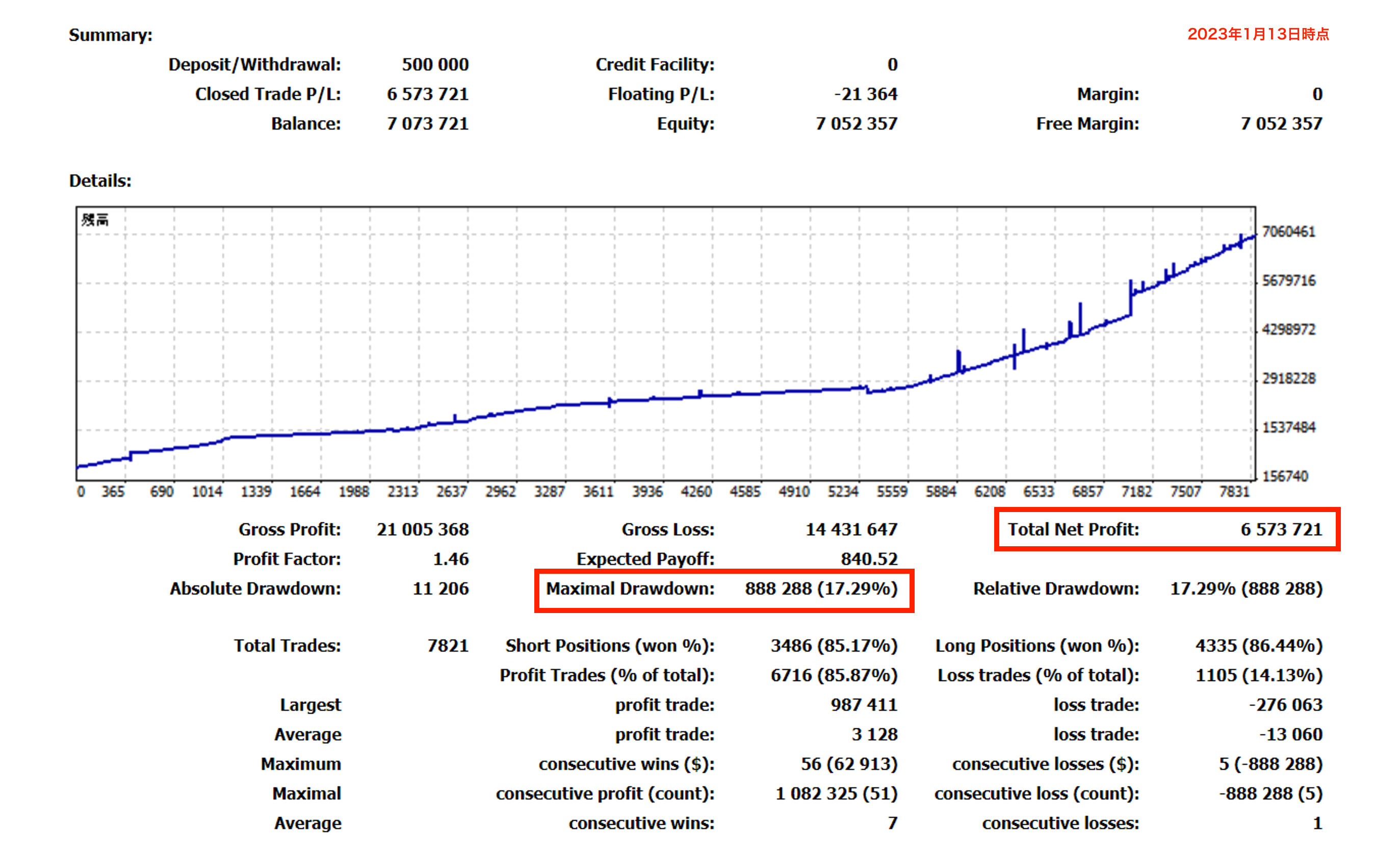Click the Gross Profit value 21 005 368
Viewport: 1400px width, 866px height.
(423, 529)
